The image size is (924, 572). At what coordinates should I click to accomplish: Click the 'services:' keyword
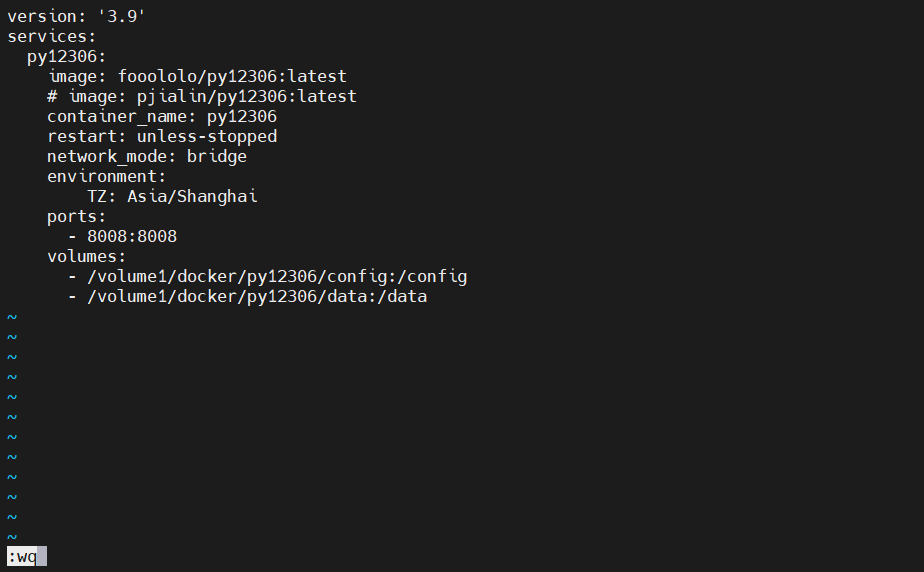[x=51, y=36]
